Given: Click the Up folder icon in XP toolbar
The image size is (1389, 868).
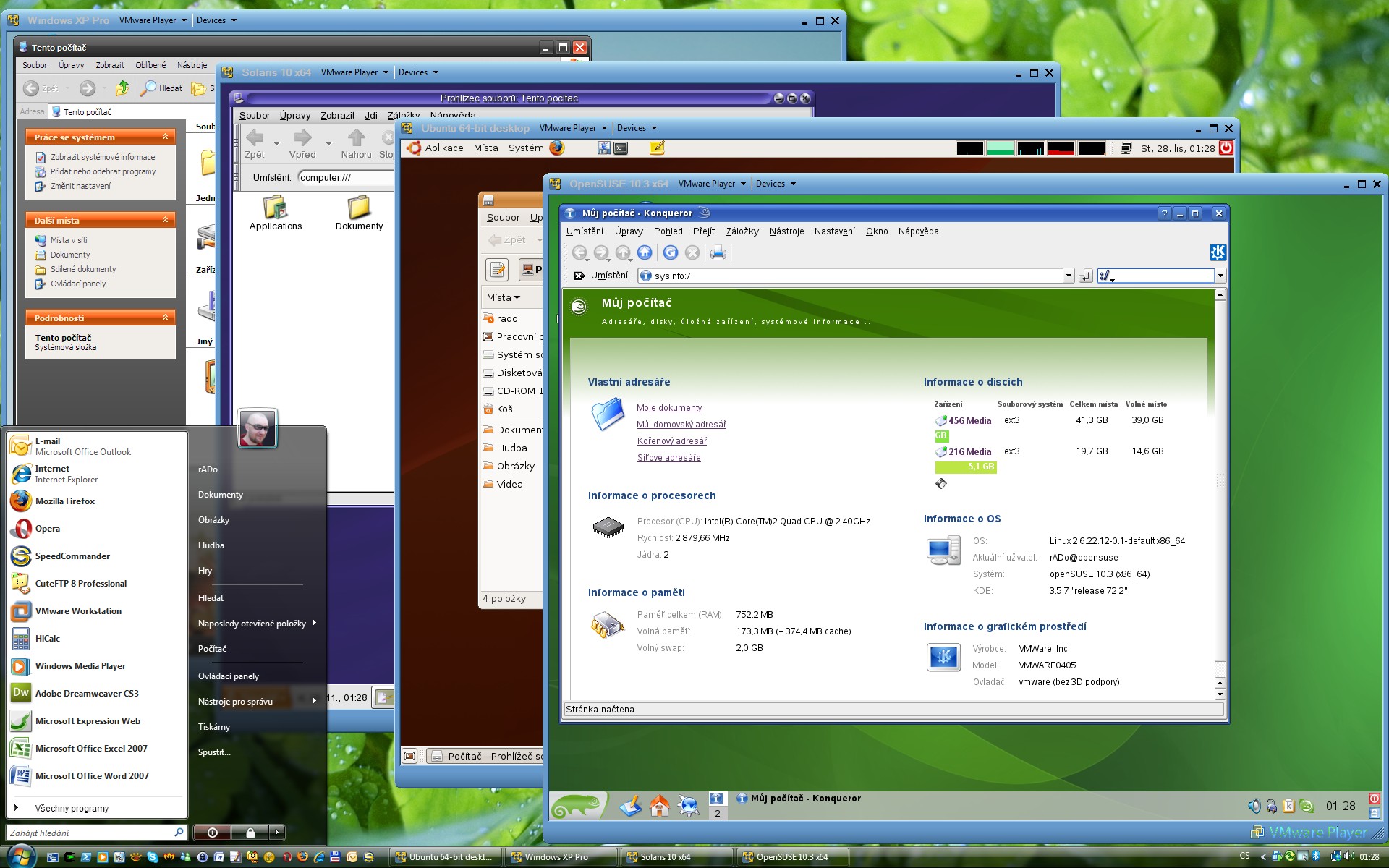Looking at the screenshot, I should tap(122, 88).
